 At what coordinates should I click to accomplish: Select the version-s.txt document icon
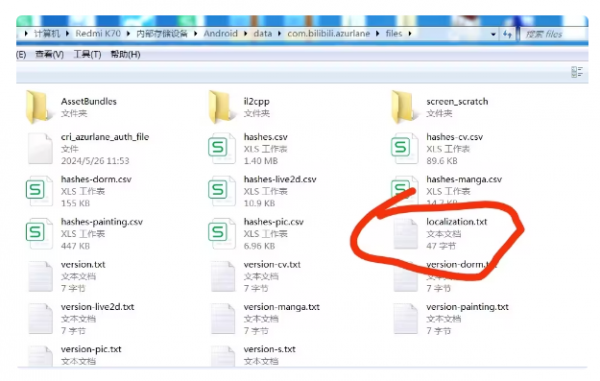click(x=223, y=356)
